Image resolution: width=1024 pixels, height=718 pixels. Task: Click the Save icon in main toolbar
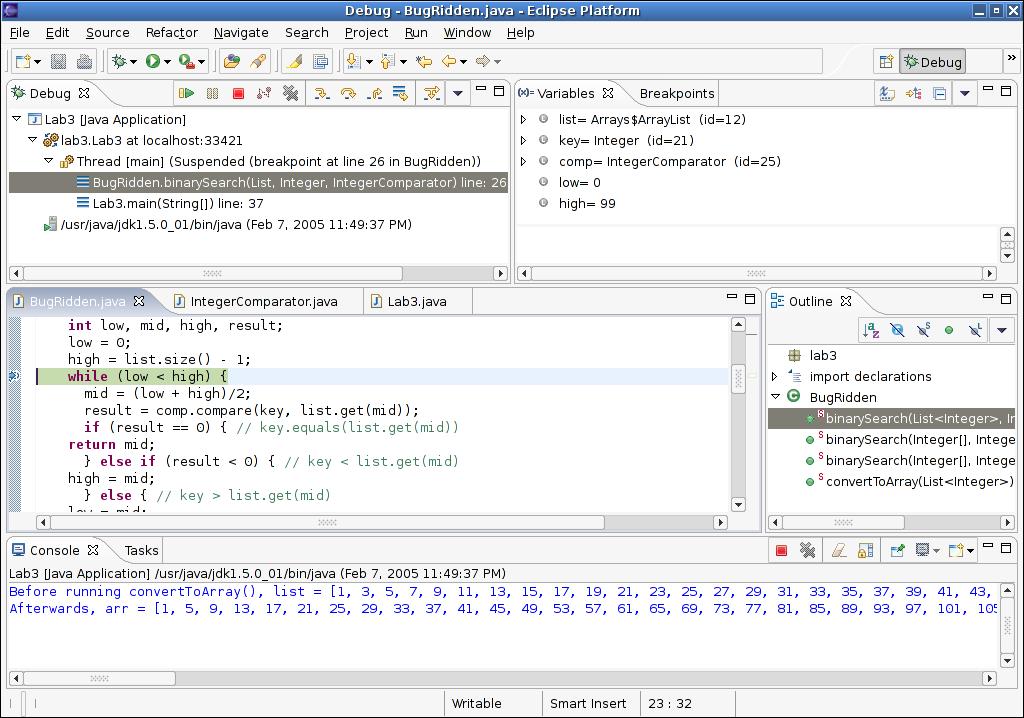click(58, 61)
